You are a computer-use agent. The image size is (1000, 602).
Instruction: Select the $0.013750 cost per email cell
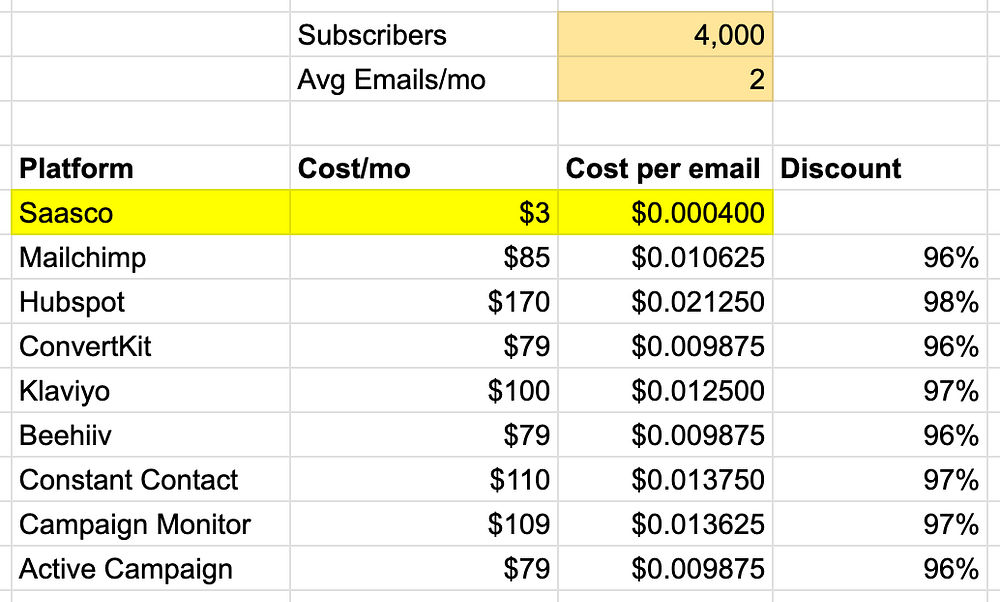click(665, 480)
